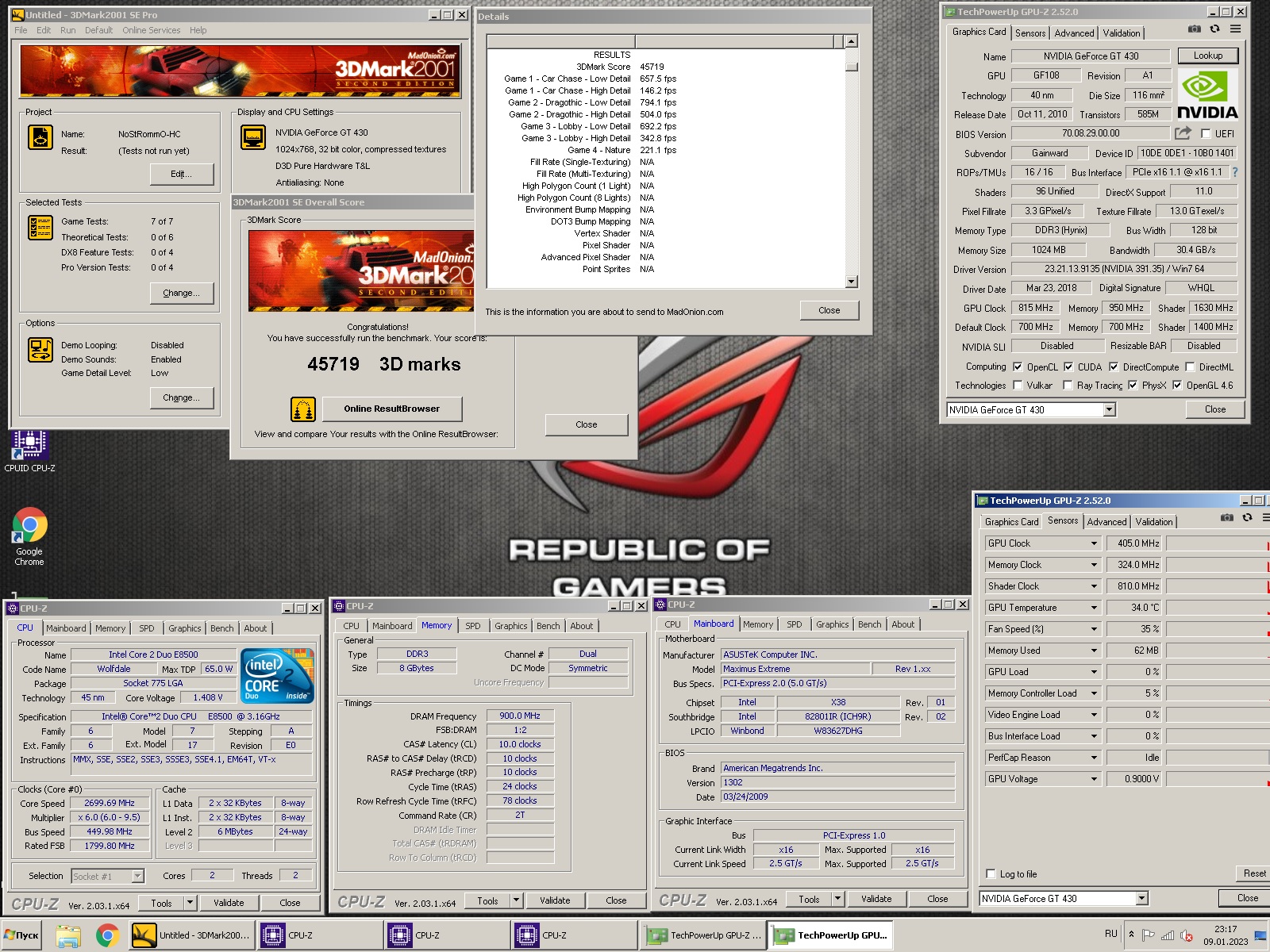Open the PerfCap Reason sensor dropdown
The height and width of the screenshot is (952, 1270).
point(1094,758)
